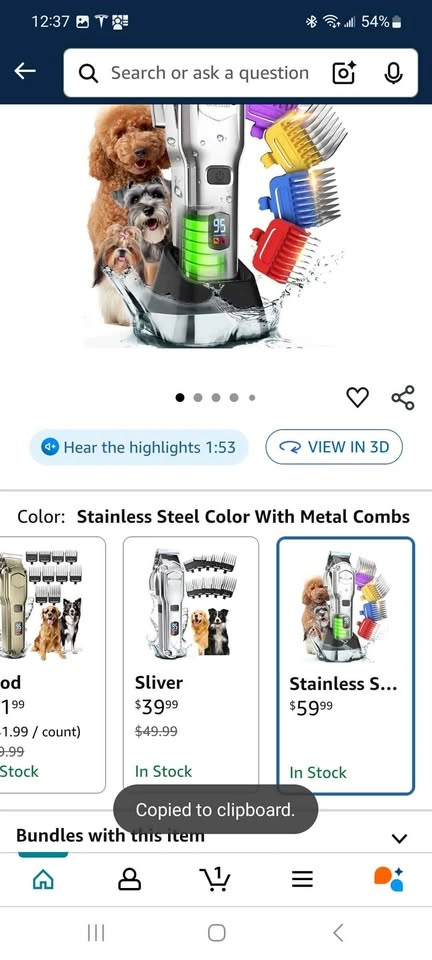Viewport: 432px width, 960px height.
Task: Open the account profile tab
Action: 129,880
